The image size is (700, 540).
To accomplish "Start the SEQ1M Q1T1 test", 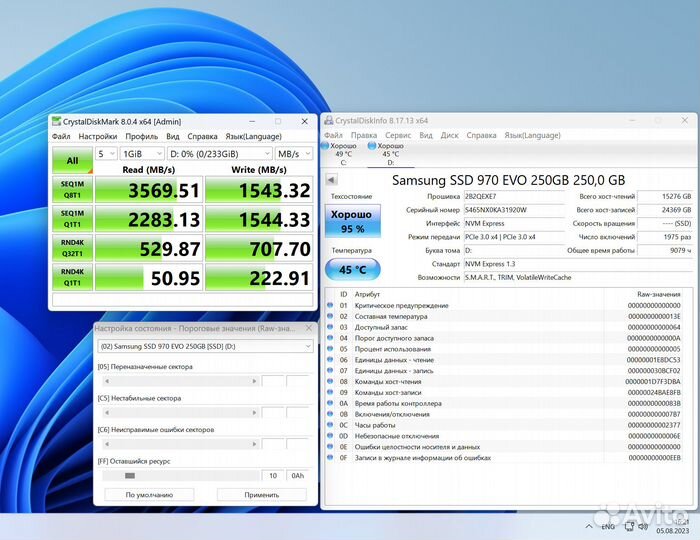I will pos(72,219).
